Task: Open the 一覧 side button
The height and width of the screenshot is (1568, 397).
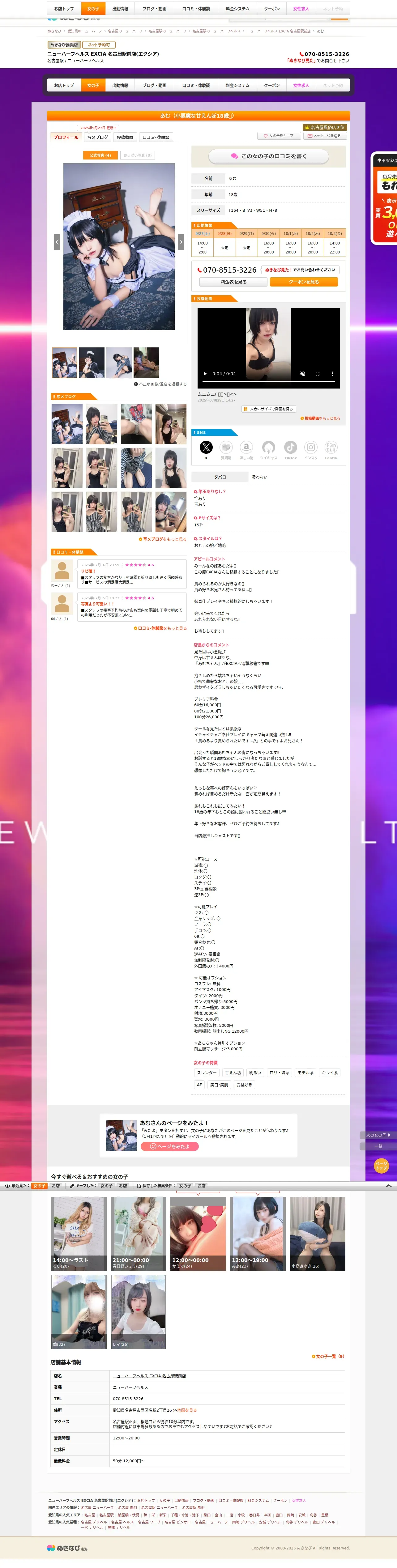Action: pyautogui.click(x=378, y=1146)
